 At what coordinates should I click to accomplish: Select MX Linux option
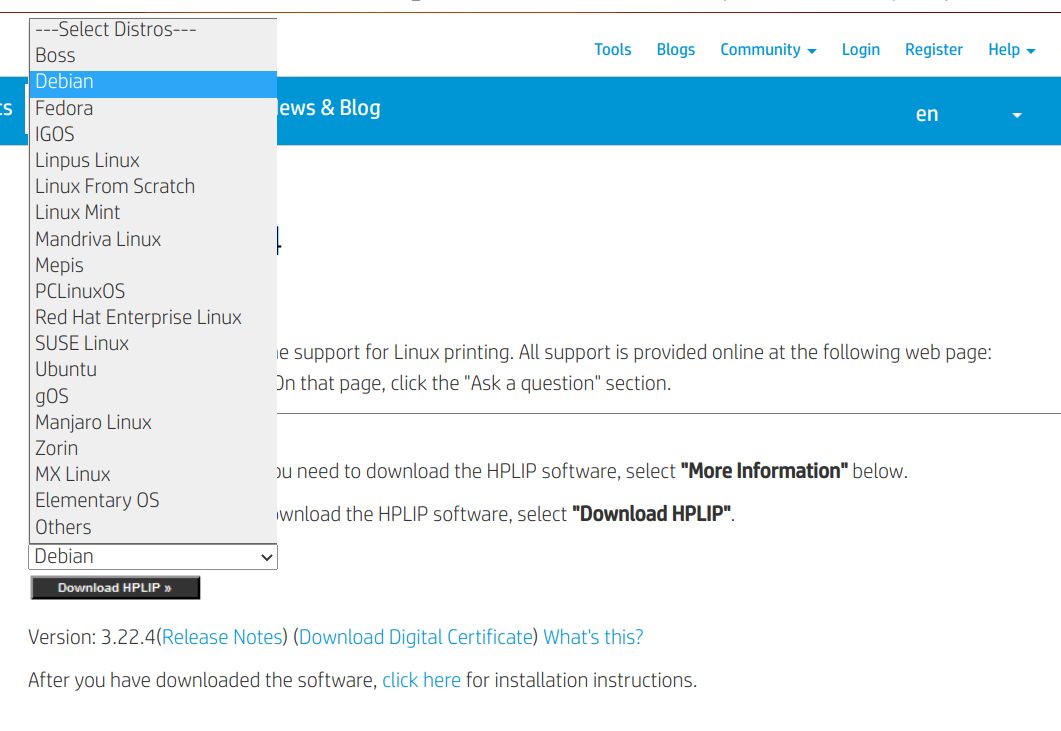pyautogui.click(x=153, y=474)
